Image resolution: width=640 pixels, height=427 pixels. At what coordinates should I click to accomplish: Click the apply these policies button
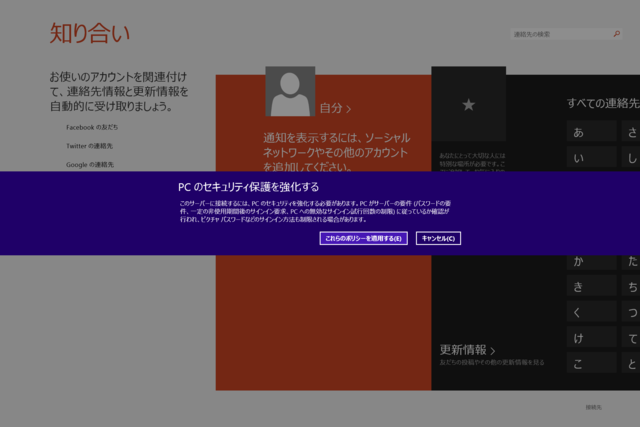coord(363,238)
